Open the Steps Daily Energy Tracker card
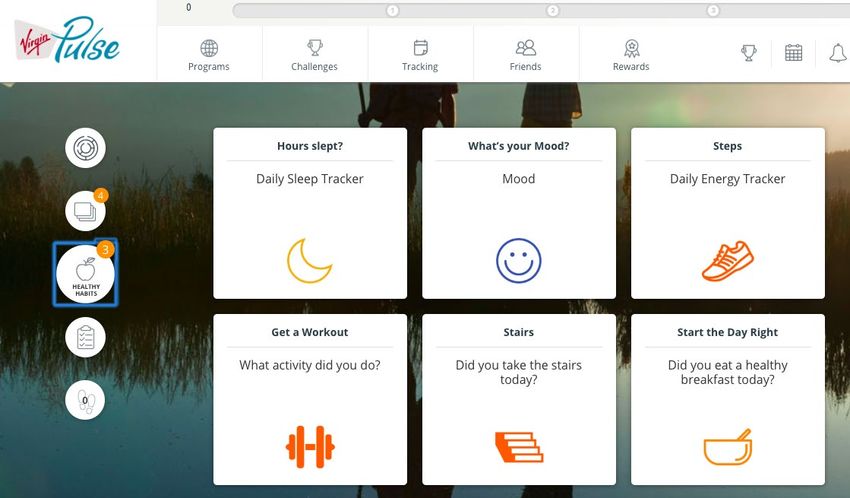 (727, 213)
